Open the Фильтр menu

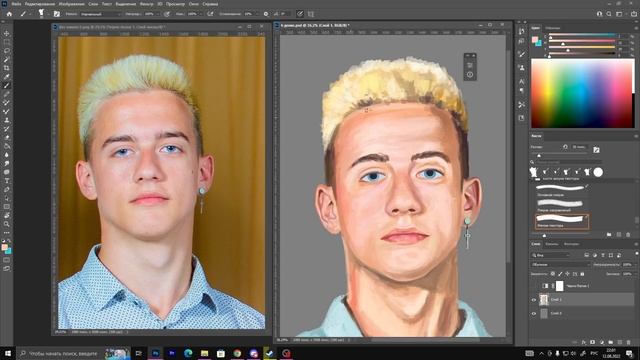[x=147, y=4]
